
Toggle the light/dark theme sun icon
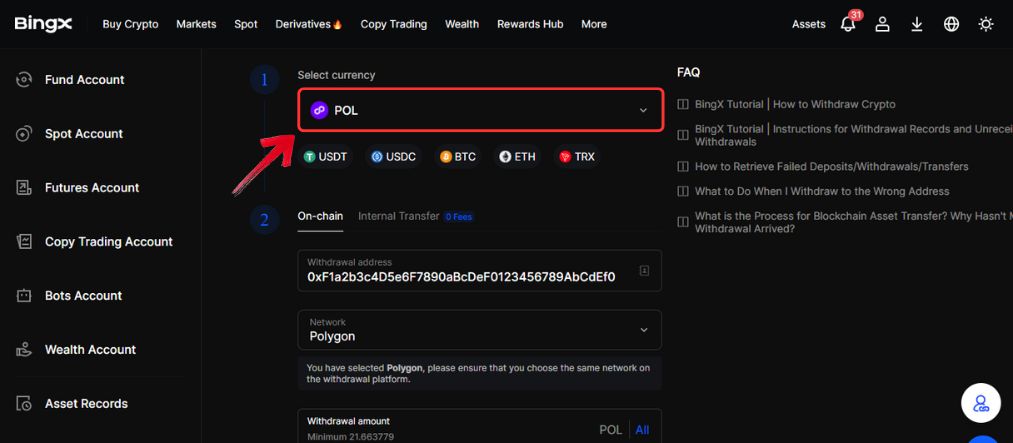tap(985, 25)
